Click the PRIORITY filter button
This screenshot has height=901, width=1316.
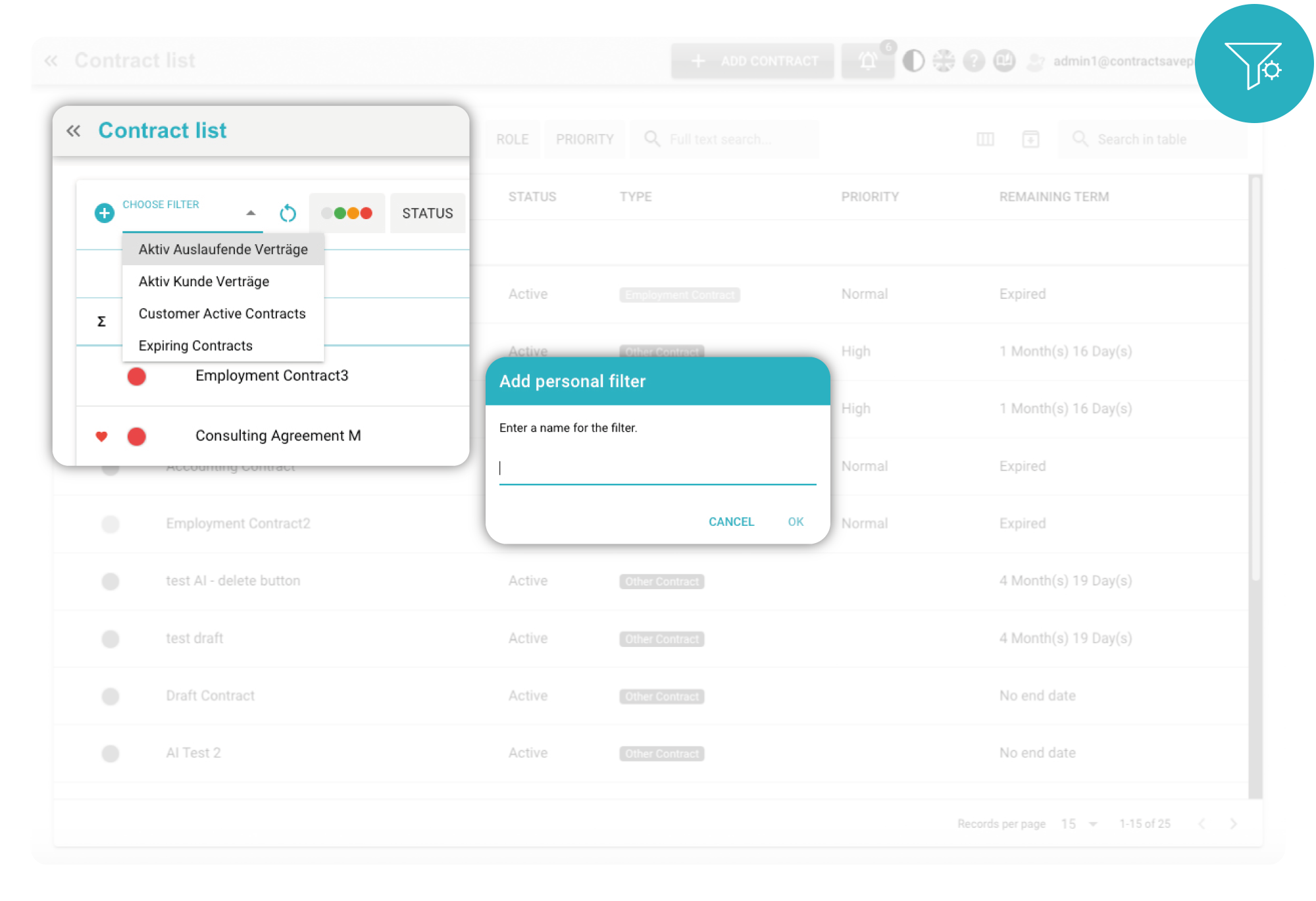click(585, 140)
